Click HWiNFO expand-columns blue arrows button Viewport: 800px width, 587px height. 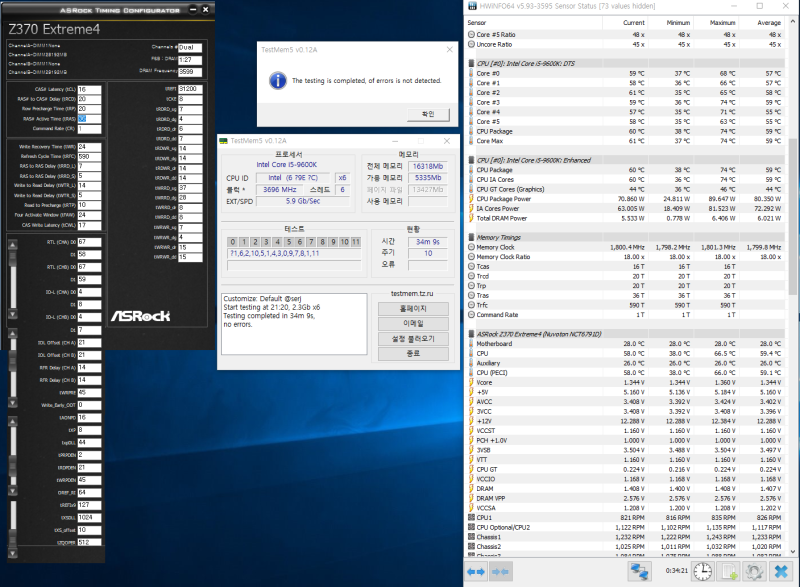[x=476, y=572]
